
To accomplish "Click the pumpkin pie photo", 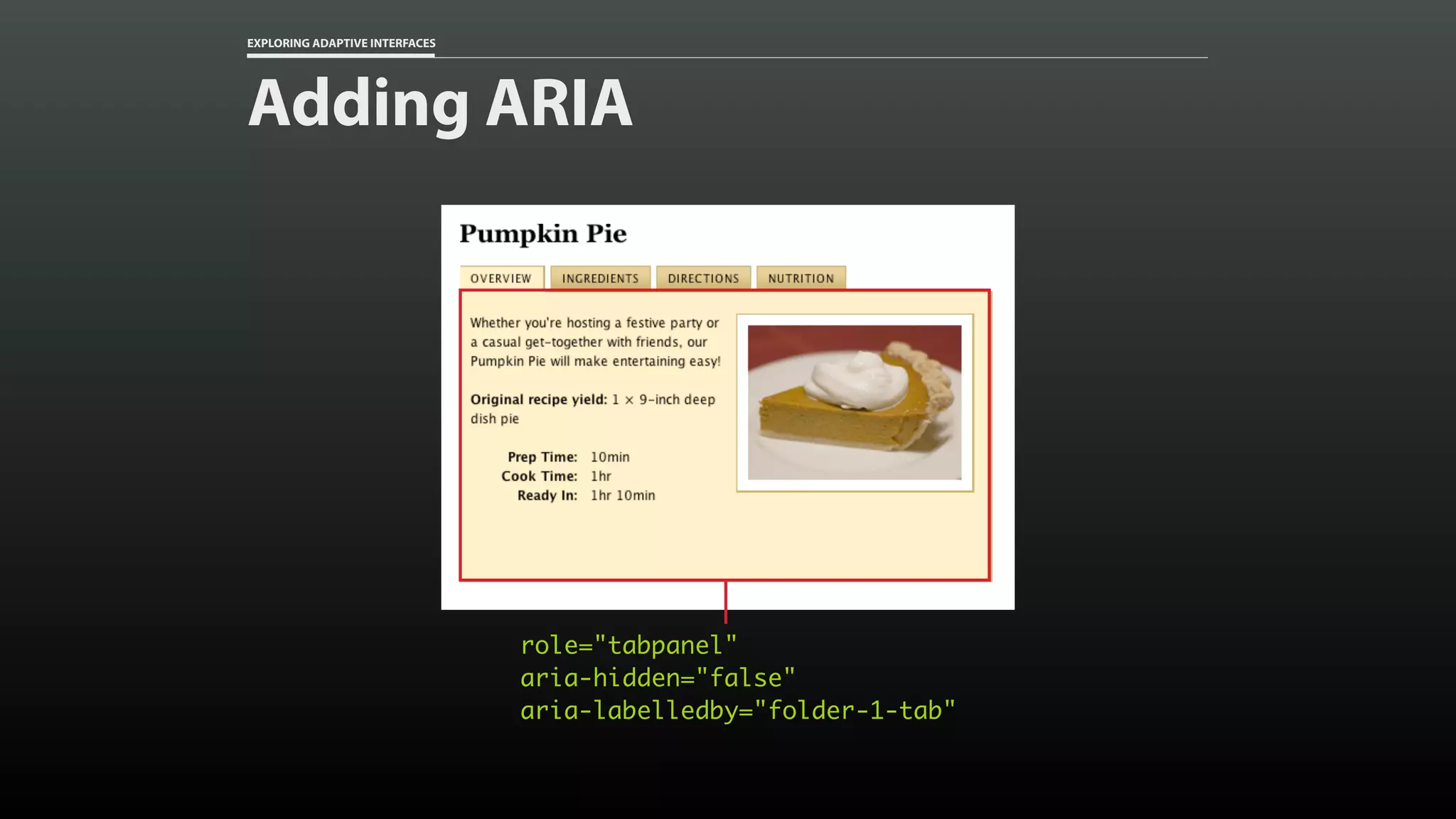I will [855, 402].
